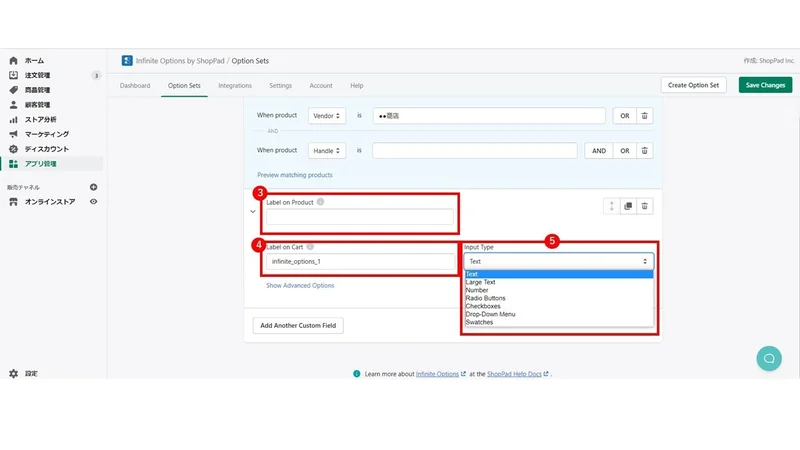This screenshot has width=800, height=450.
Task: Collapse the custom field using chevron
Action: click(x=253, y=211)
